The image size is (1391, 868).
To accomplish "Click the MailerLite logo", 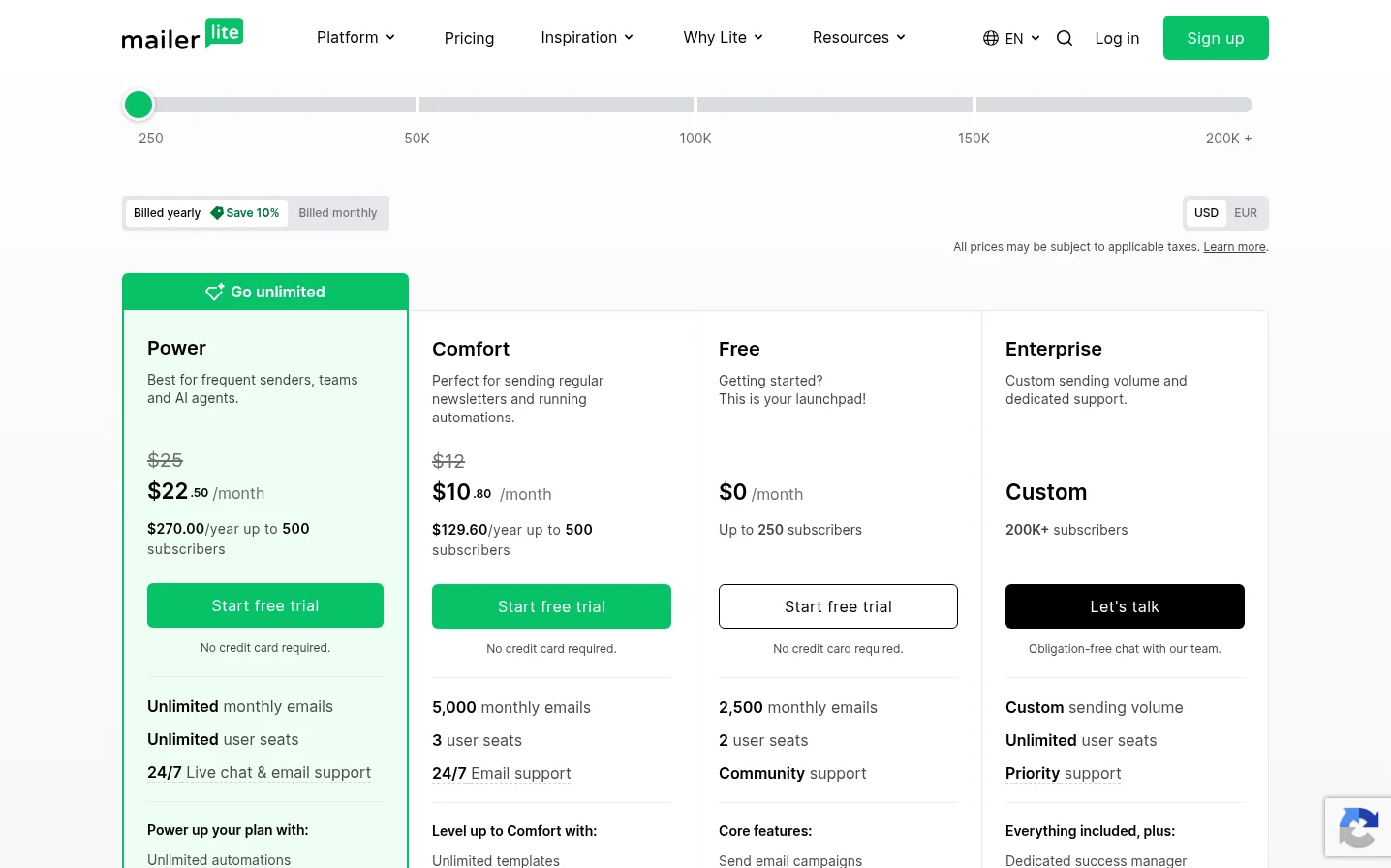I will (182, 35).
